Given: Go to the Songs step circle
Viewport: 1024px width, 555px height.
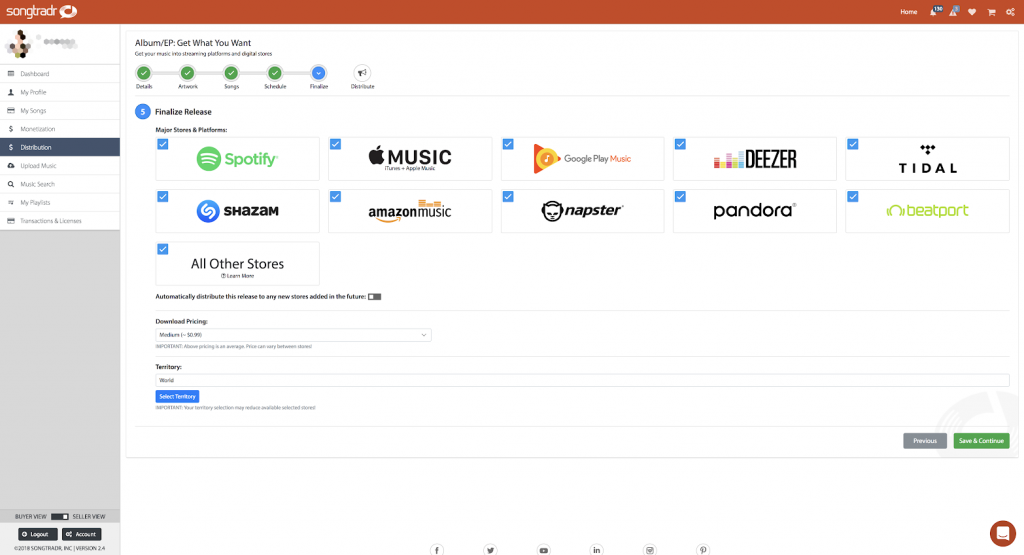Looking at the screenshot, I should point(231,73).
